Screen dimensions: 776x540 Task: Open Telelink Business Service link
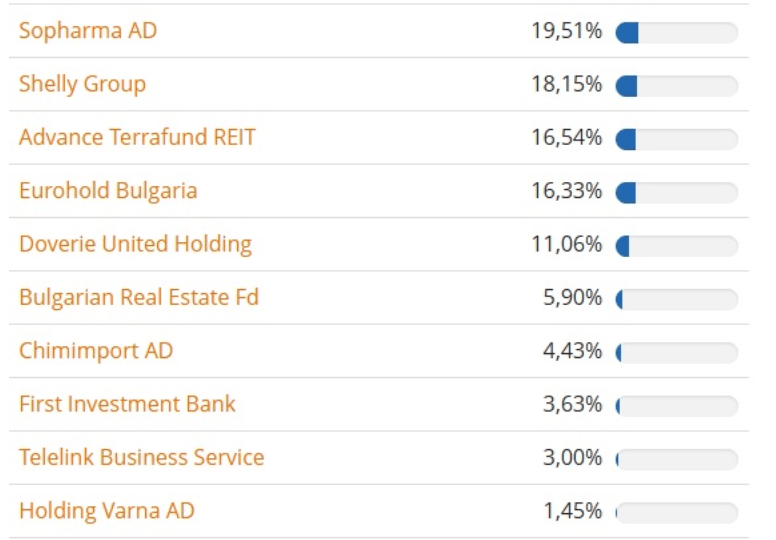(x=141, y=458)
